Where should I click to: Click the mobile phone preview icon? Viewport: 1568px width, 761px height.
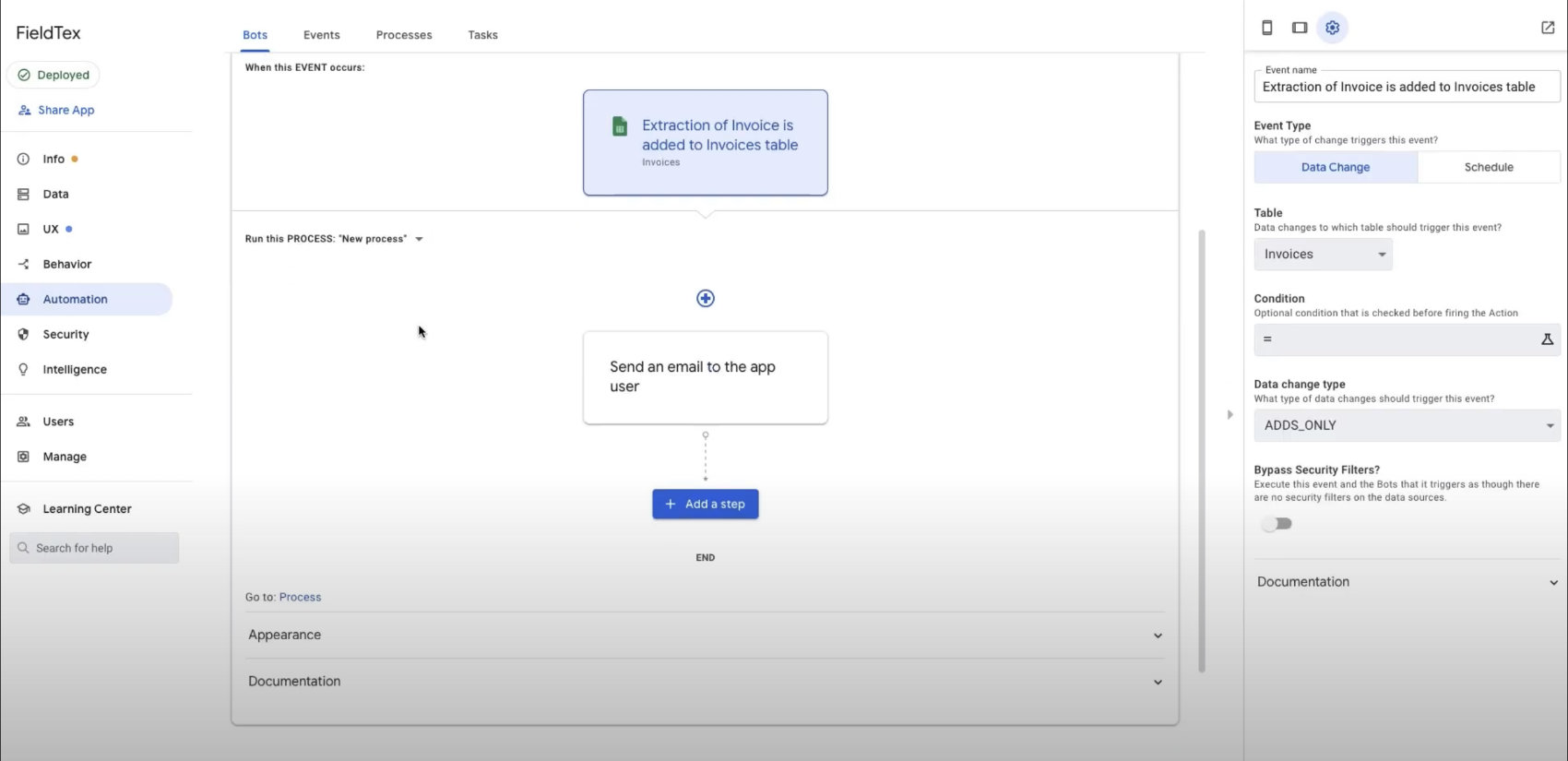click(x=1267, y=28)
